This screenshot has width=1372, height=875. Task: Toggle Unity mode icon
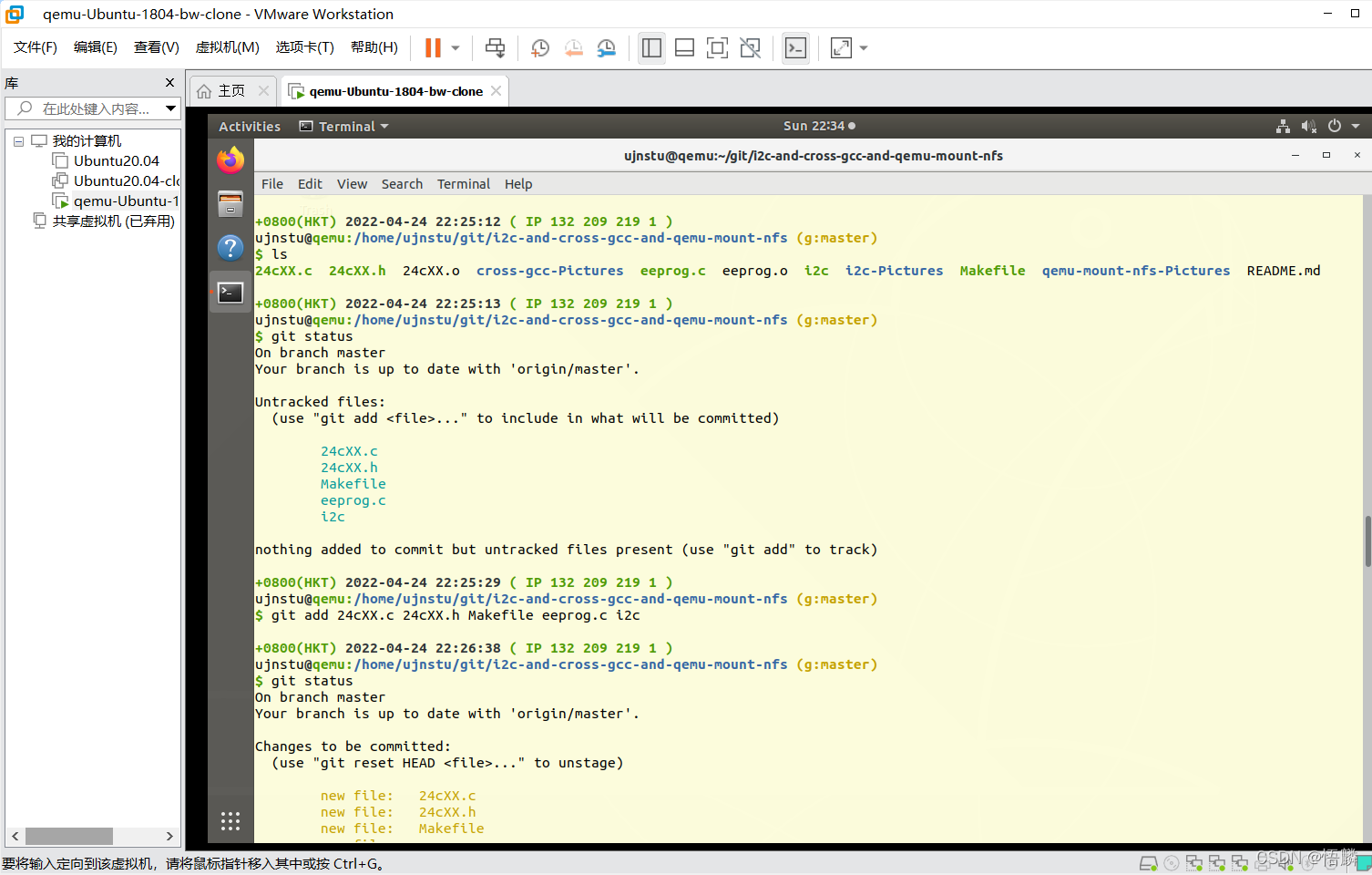750,48
